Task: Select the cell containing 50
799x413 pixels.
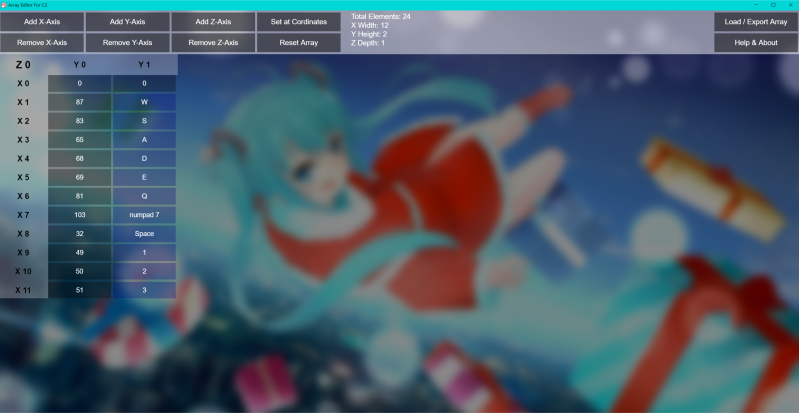Action: click(79, 271)
